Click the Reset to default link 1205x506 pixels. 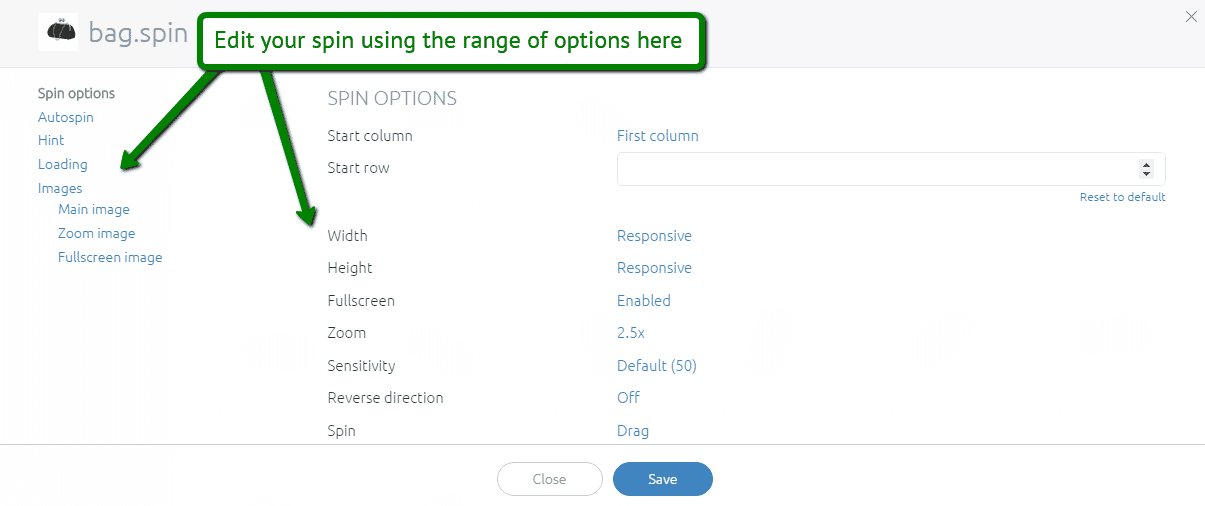pyautogui.click(x=1123, y=197)
